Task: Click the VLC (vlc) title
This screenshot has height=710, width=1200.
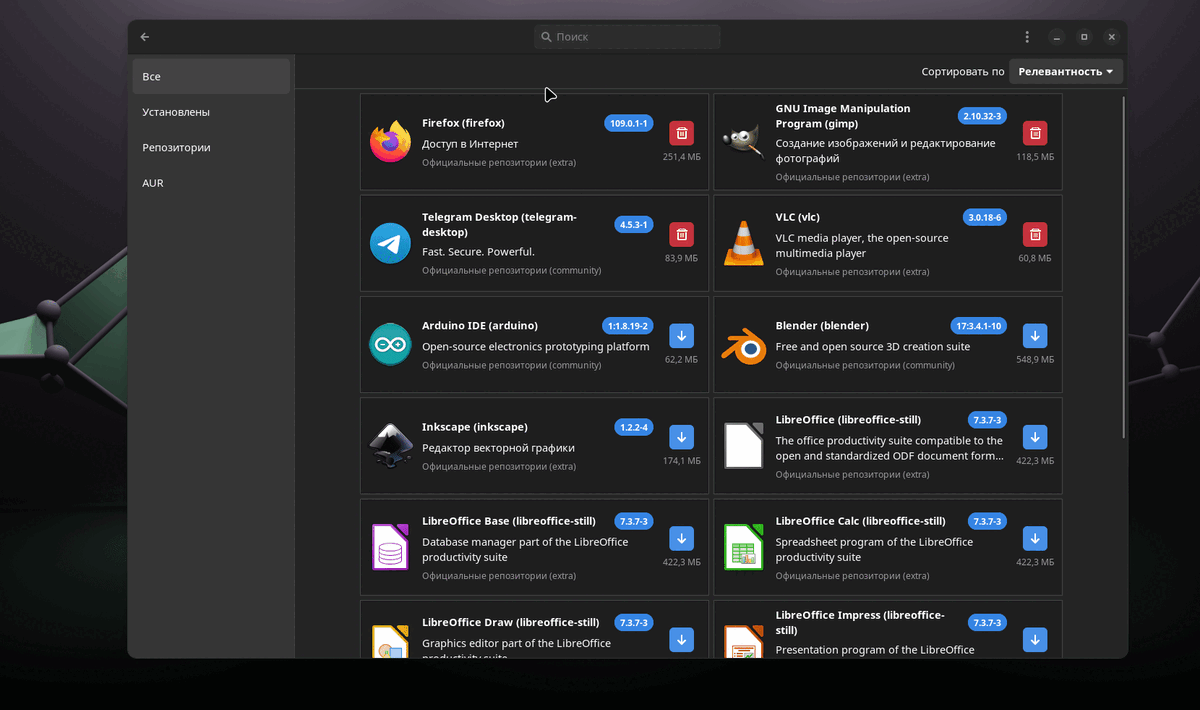Action: pyautogui.click(x=798, y=217)
